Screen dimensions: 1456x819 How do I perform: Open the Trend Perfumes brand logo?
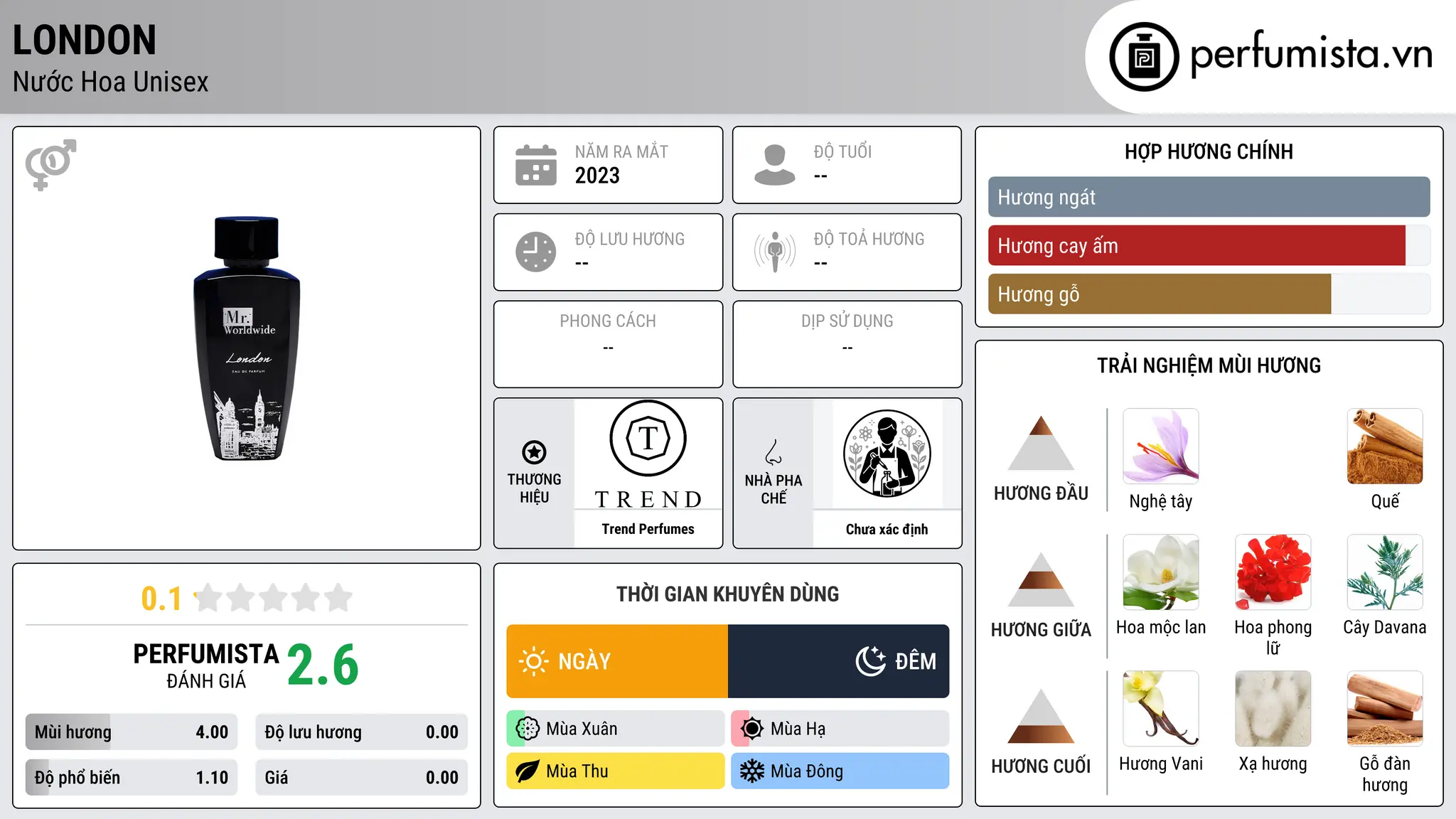click(x=648, y=455)
